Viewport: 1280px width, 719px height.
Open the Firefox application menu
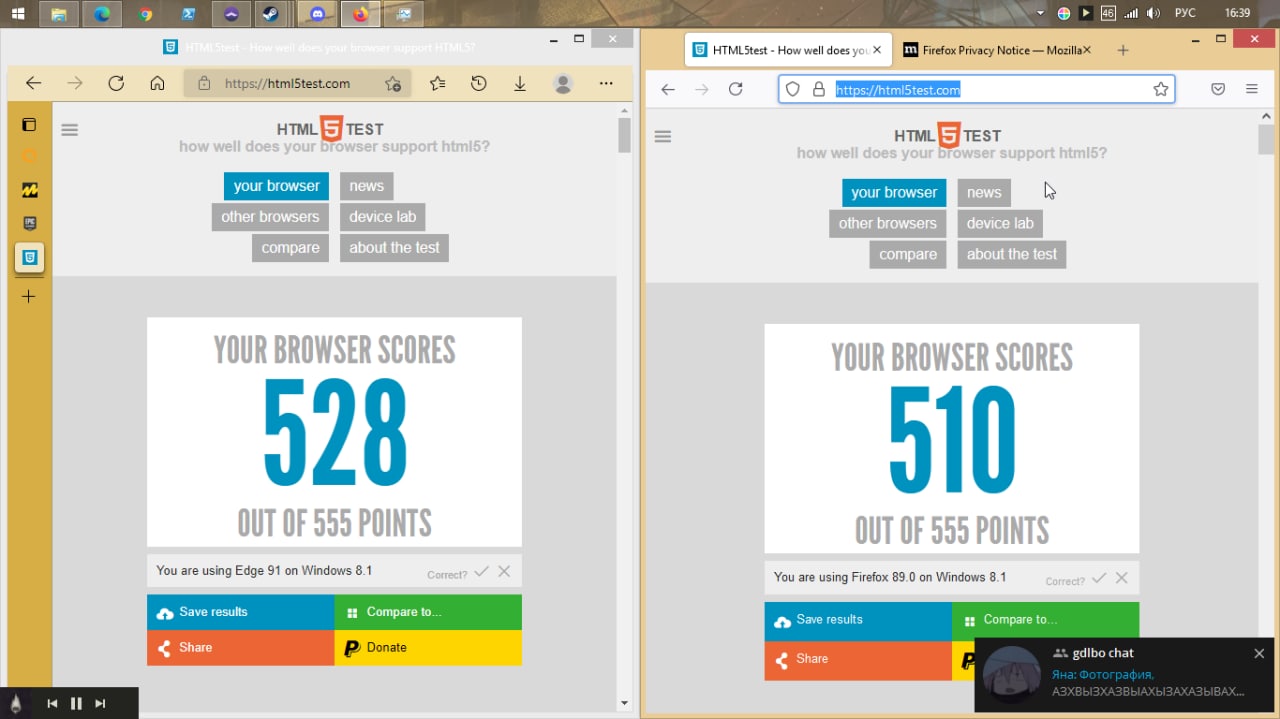(1252, 89)
